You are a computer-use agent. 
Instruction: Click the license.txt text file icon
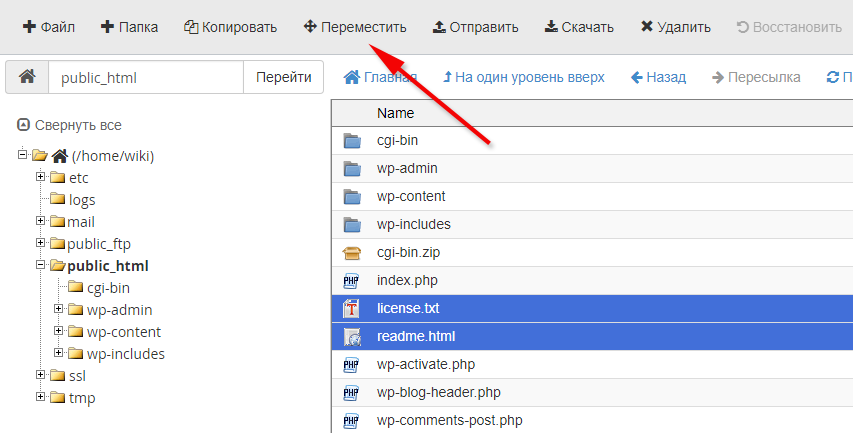351,309
